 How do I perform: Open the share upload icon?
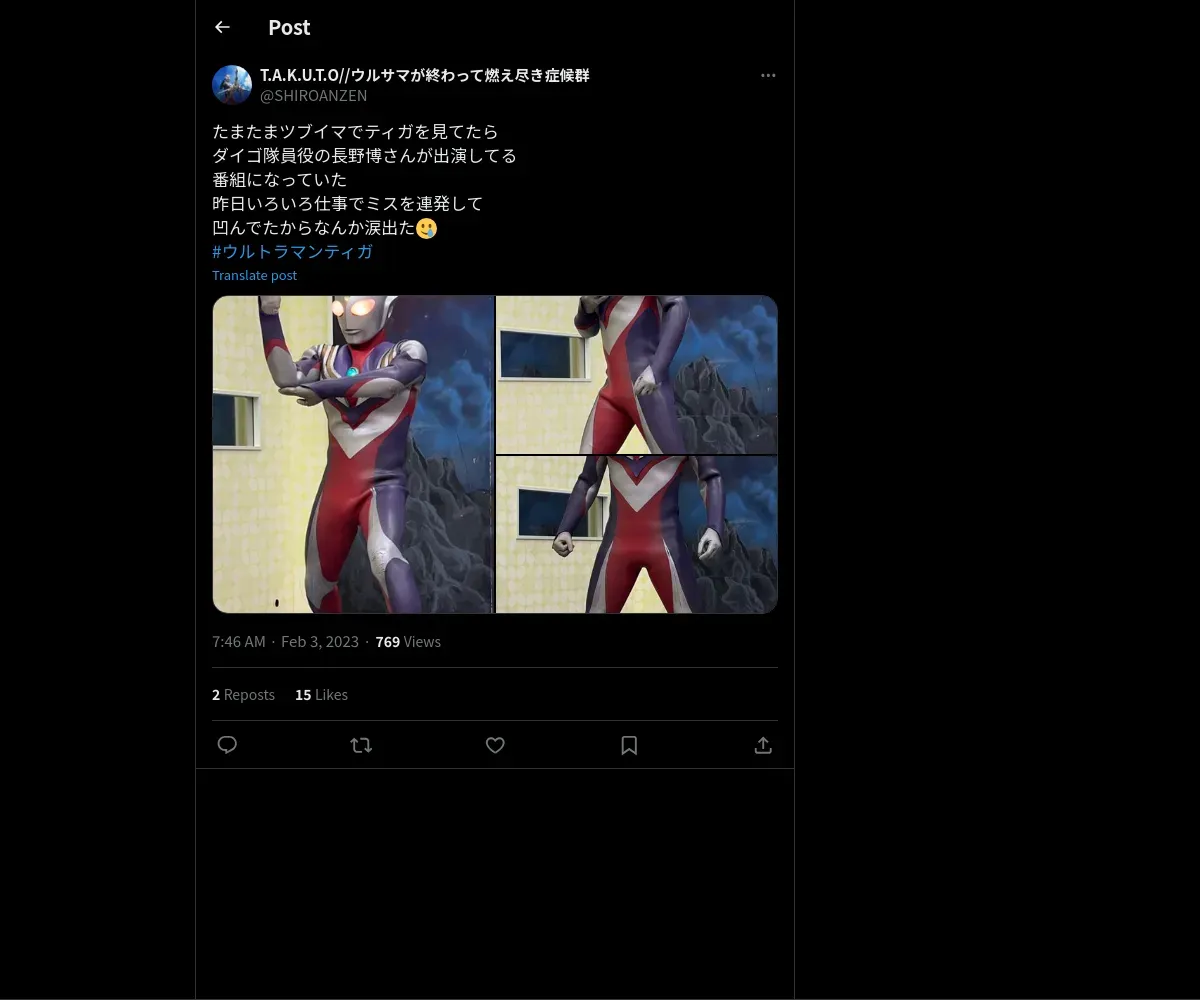click(x=763, y=745)
